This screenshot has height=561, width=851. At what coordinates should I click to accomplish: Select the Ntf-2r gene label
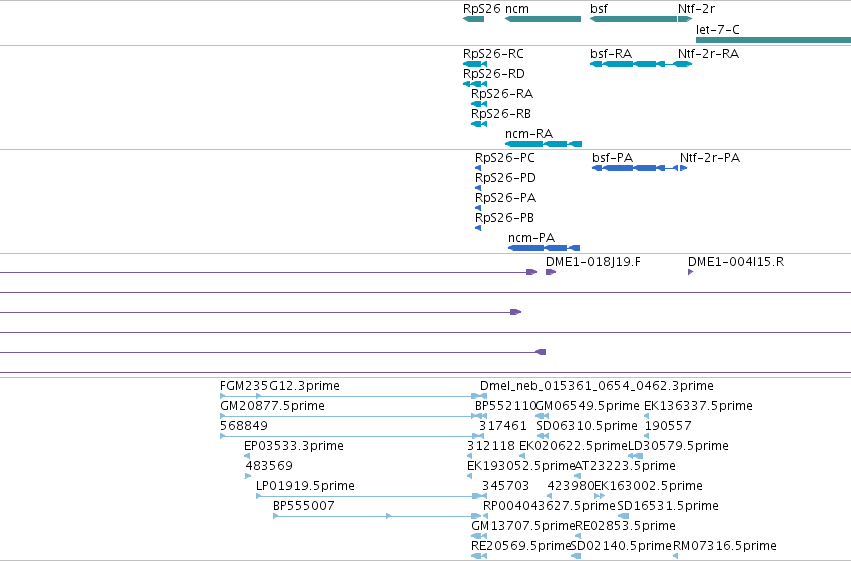[696, 9]
